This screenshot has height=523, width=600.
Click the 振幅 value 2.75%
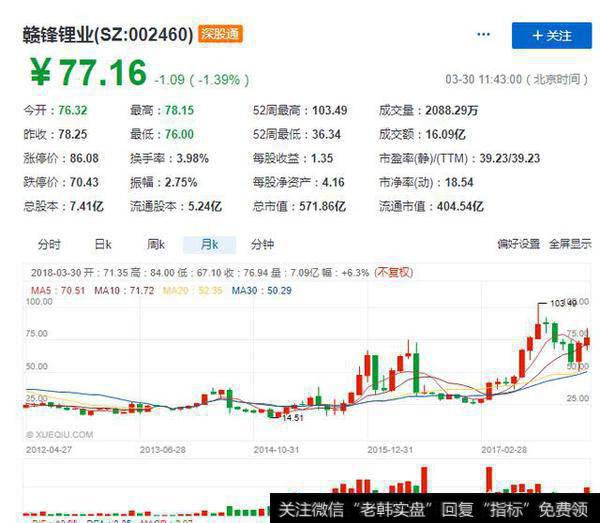[181, 182]
